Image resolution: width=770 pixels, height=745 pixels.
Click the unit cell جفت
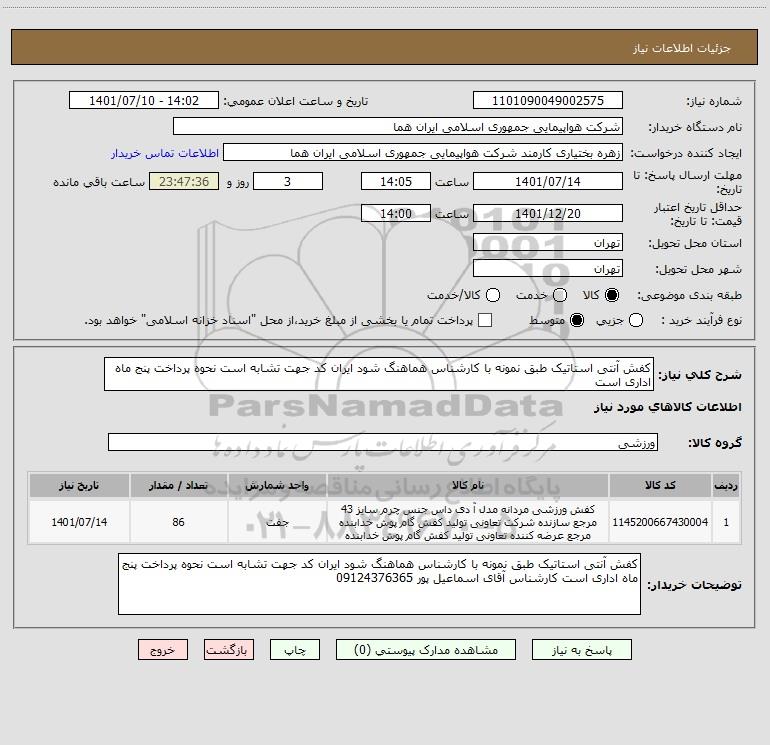[x=277, y=522]
